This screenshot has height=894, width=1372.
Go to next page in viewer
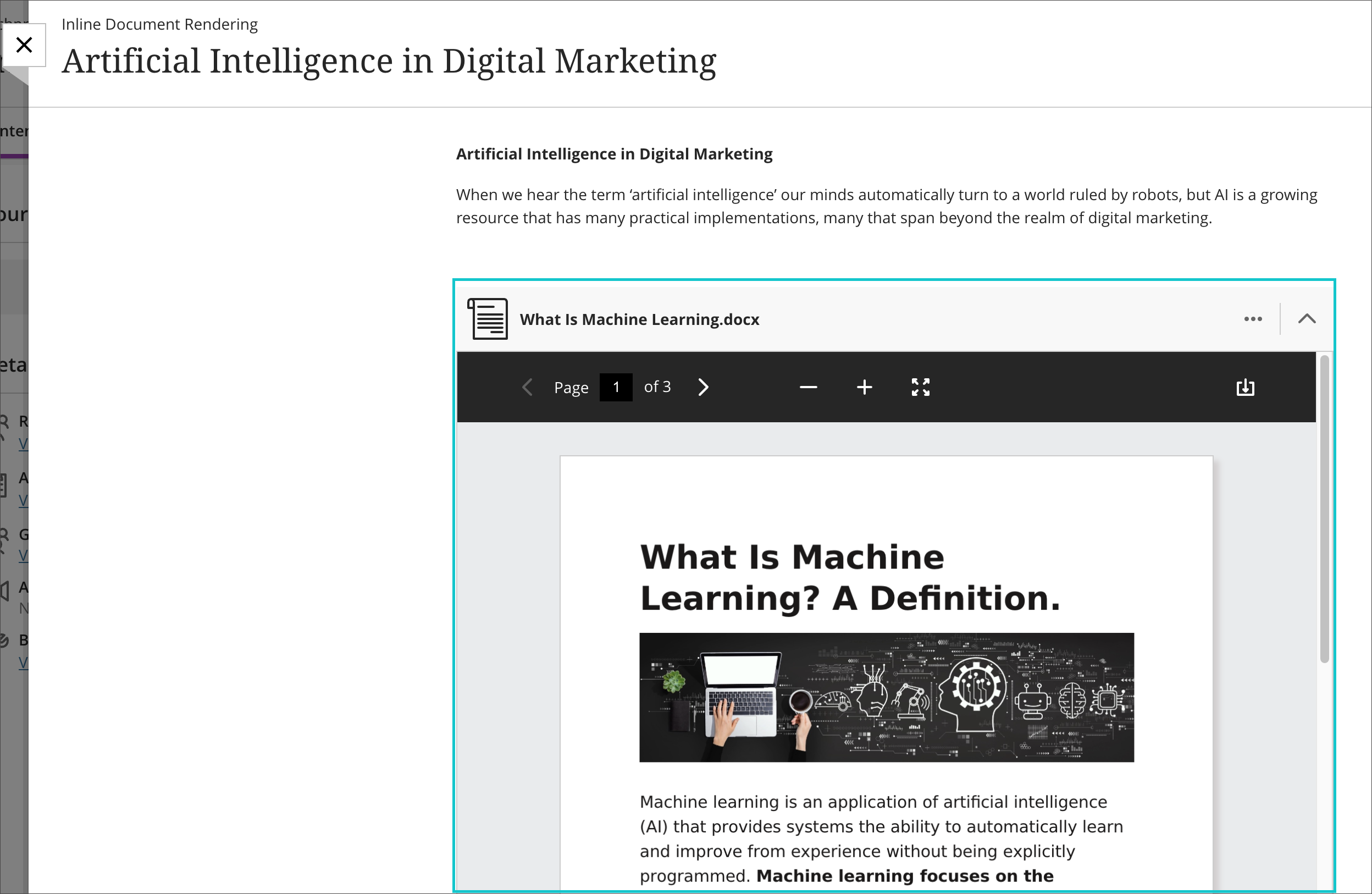click(702, 387)
